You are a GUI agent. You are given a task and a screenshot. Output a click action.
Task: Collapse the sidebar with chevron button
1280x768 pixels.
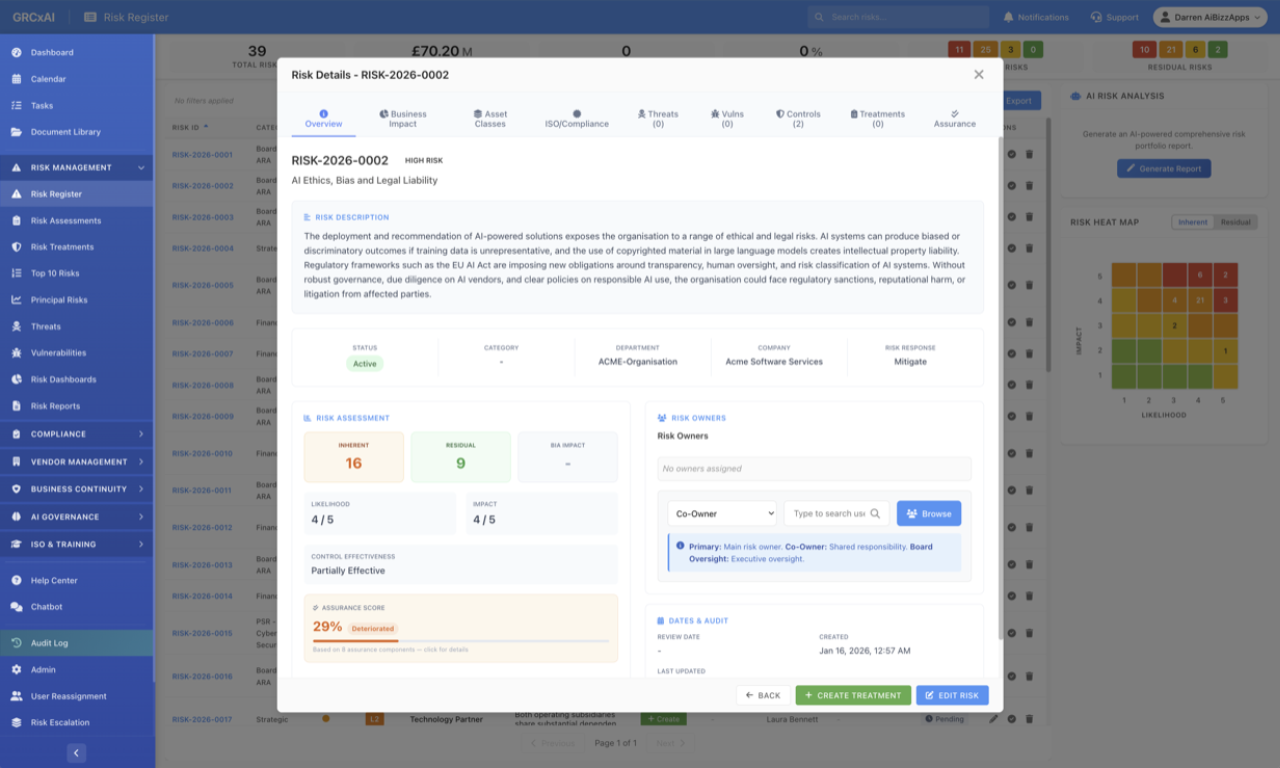tap(77, 753)
